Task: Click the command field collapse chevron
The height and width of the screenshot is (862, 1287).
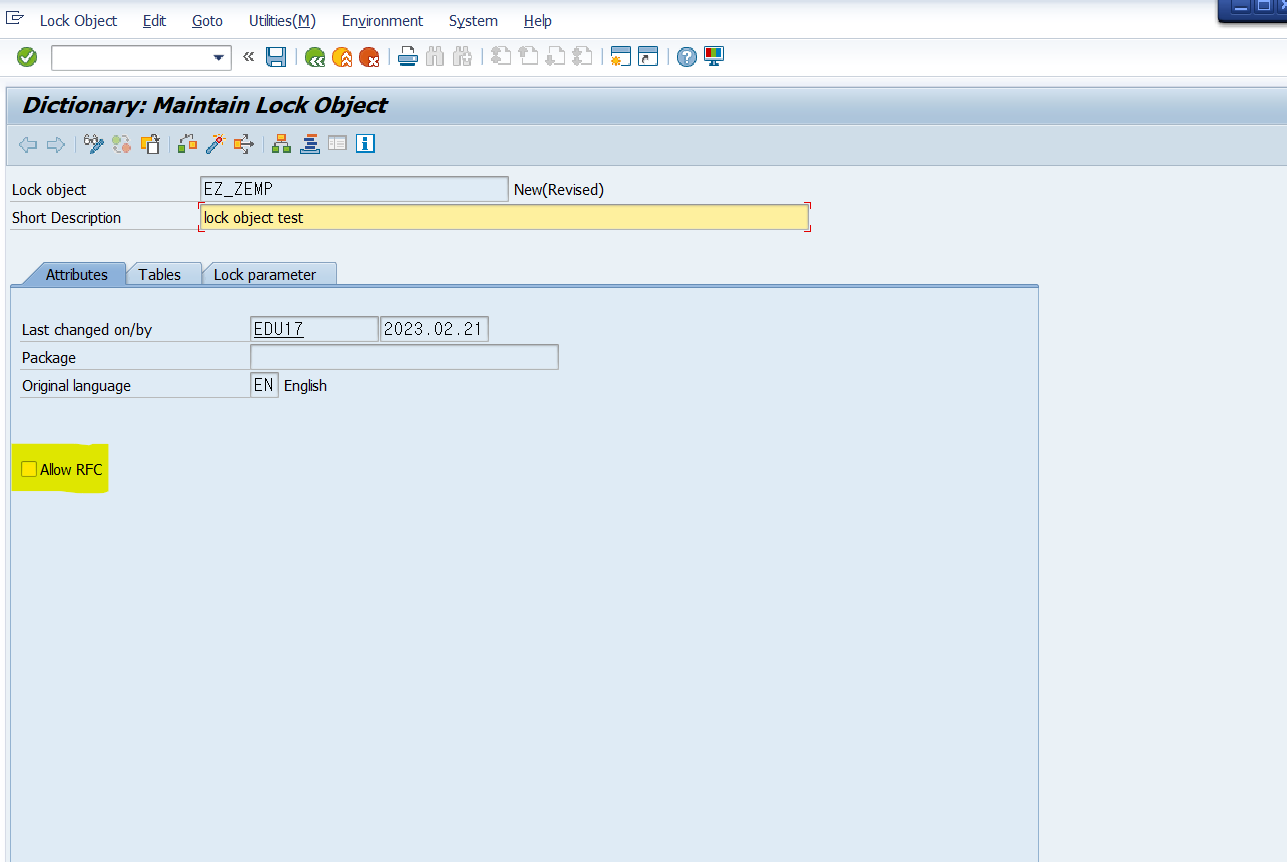Action: tap(248, 57)
